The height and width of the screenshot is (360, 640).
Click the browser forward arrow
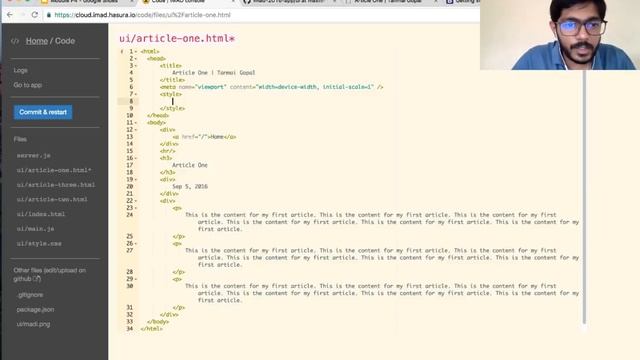point(22,15)
